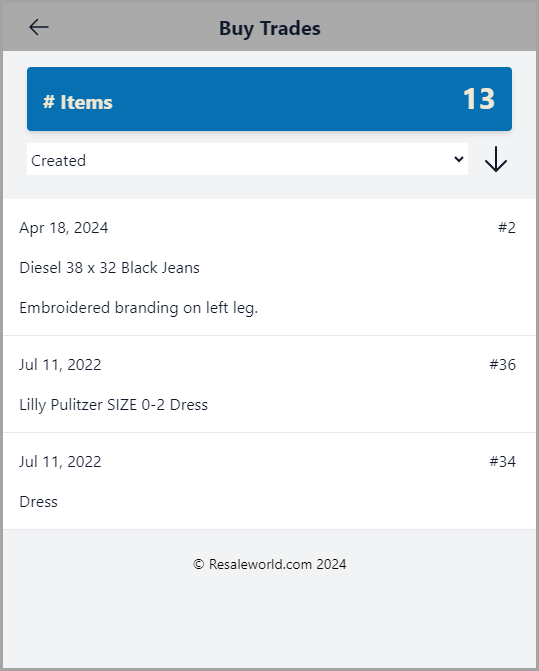Click the Jul 11, 2022 date of trade #36
This screenshot has height=671, width=539.
coord(60,365)
